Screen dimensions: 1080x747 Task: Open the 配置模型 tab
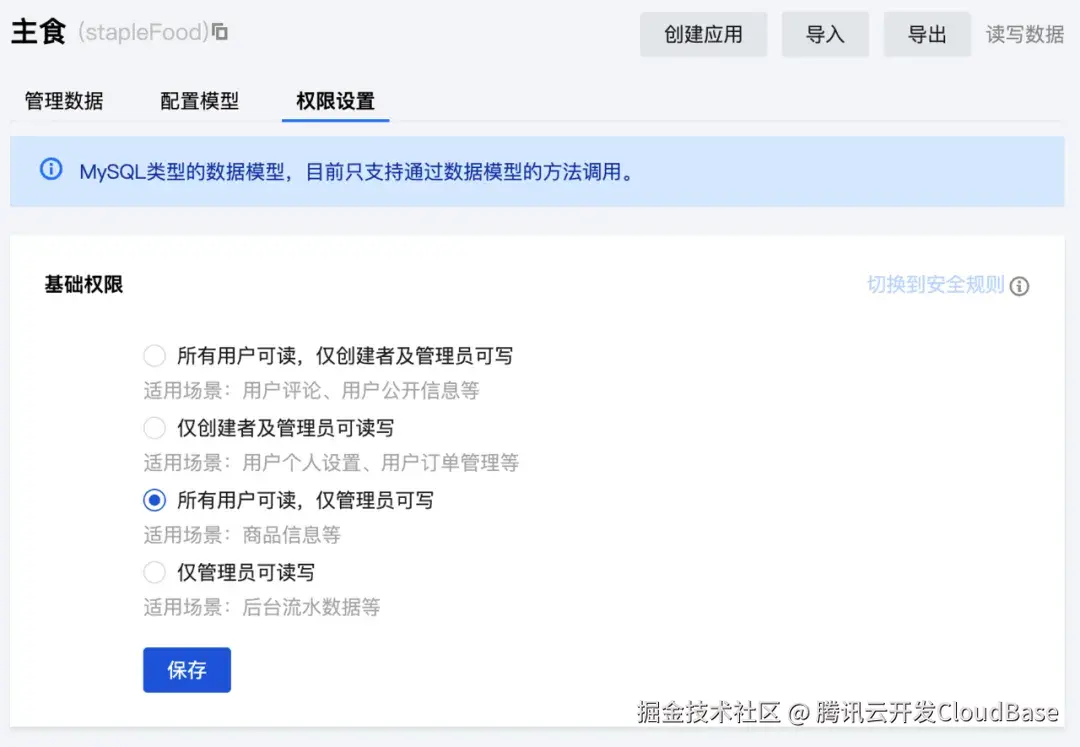click(x=199, y=101)
